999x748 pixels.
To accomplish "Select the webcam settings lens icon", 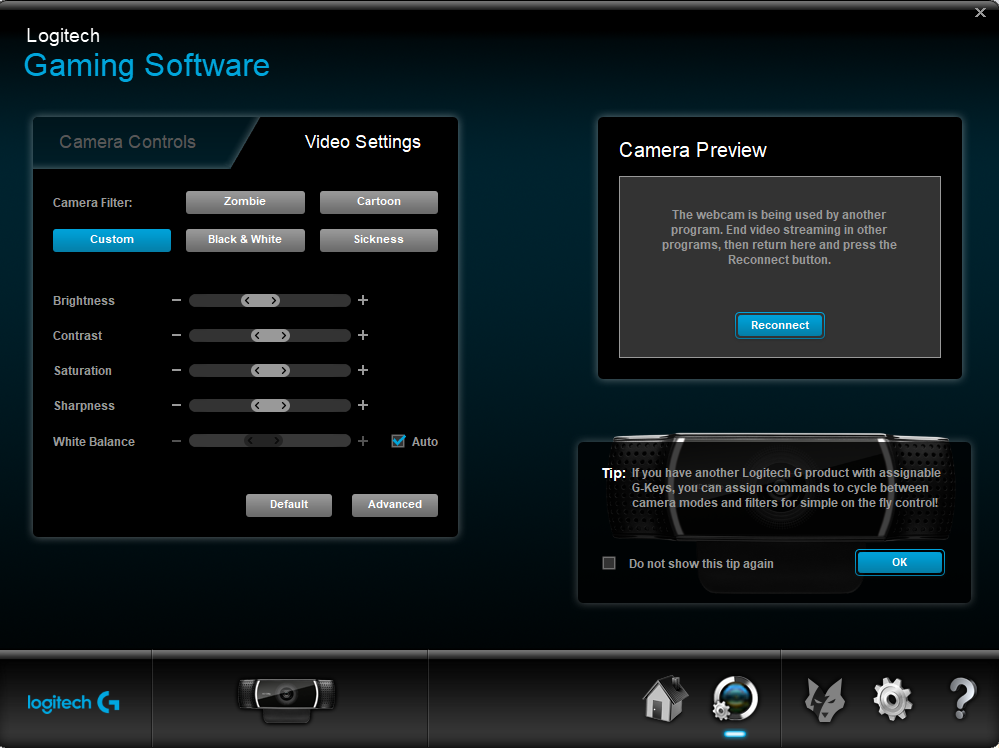I will [x=735, y=698].
